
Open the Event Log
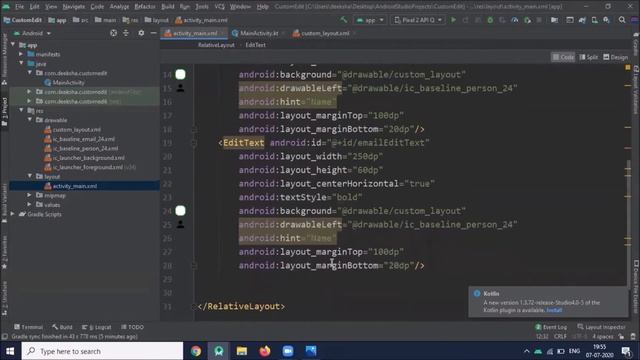(x=551, y=327)
